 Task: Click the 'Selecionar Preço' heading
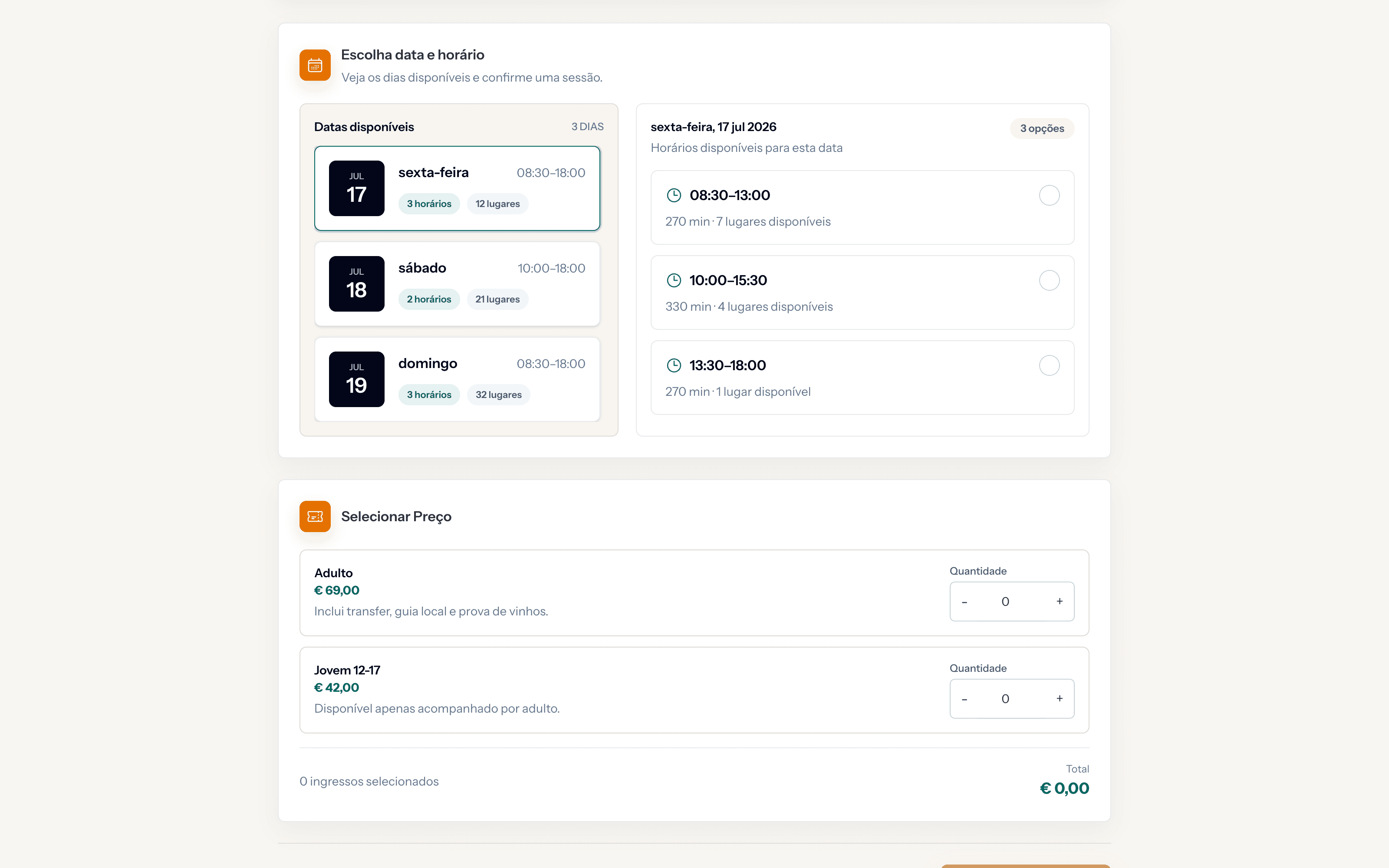pyautogui.click(x=396, y=516)
